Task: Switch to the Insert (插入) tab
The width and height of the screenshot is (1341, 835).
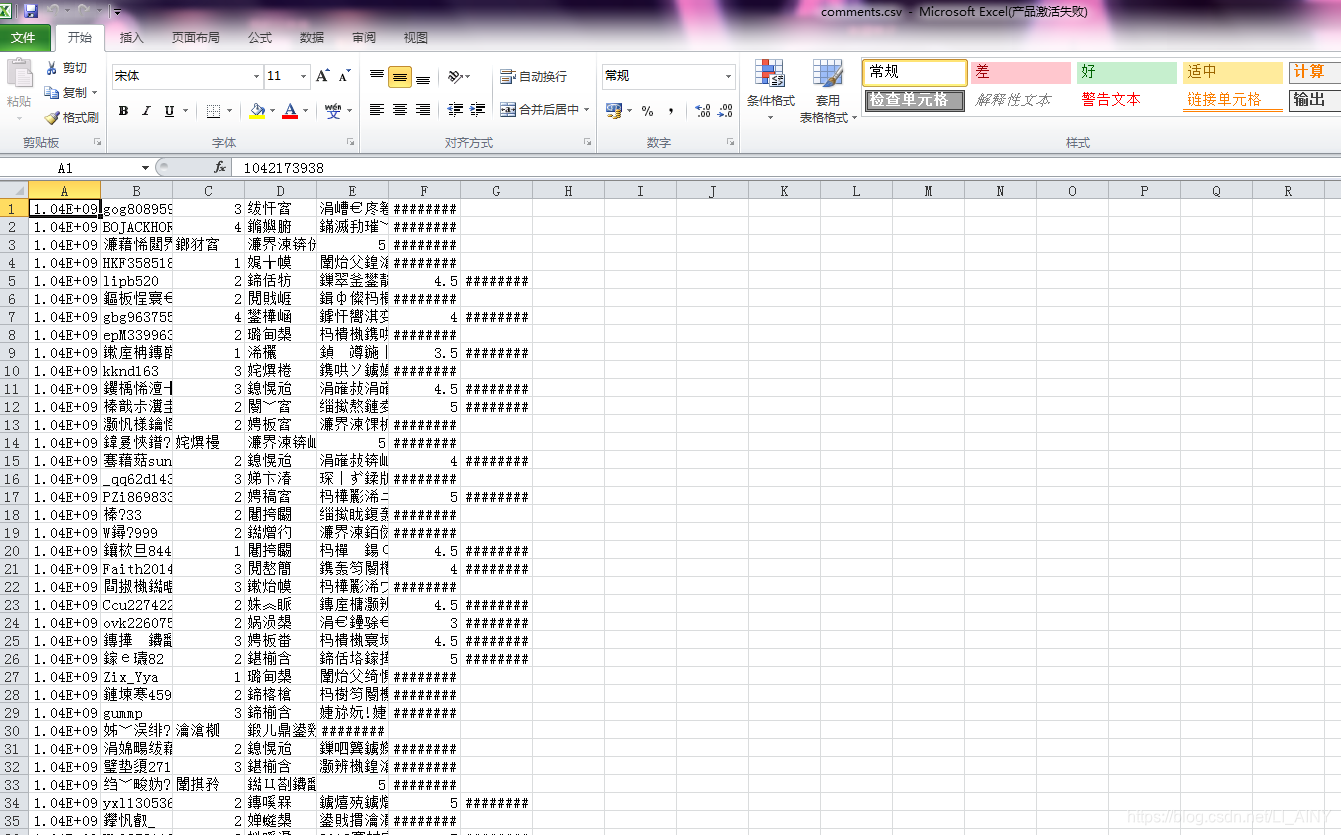Action: (131, 38)
